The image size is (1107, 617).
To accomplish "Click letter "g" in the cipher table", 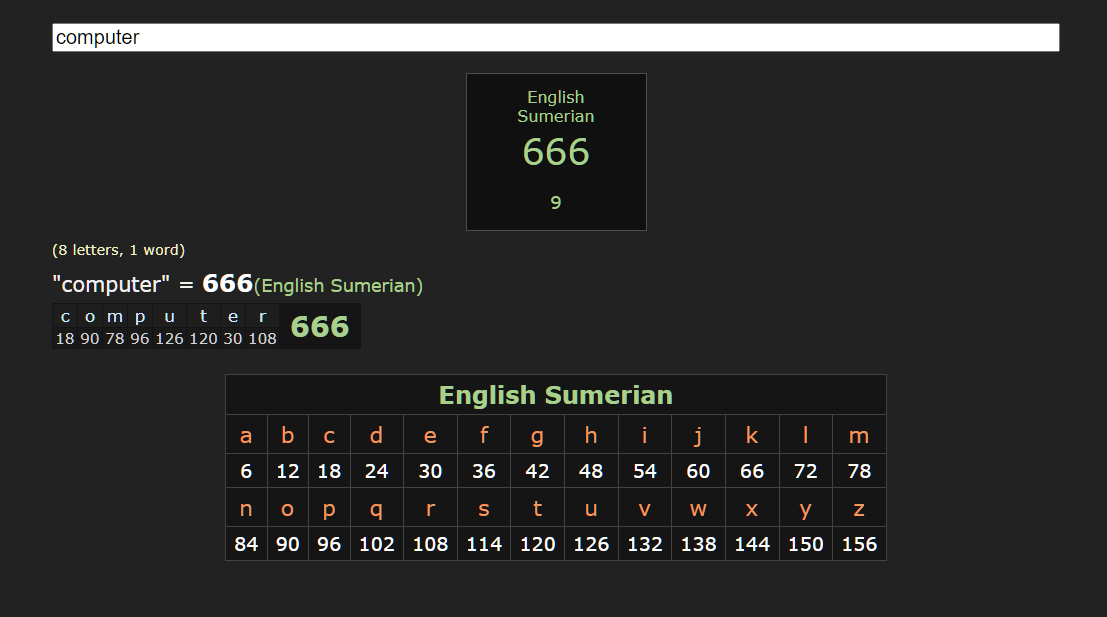I will tap(537, 435).
